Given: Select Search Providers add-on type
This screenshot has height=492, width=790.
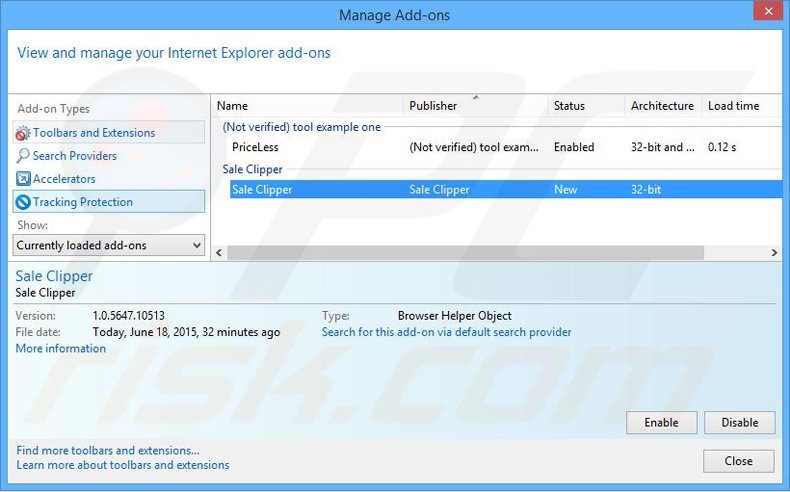Looking at the screenshot, I should (x=109, y=156).
